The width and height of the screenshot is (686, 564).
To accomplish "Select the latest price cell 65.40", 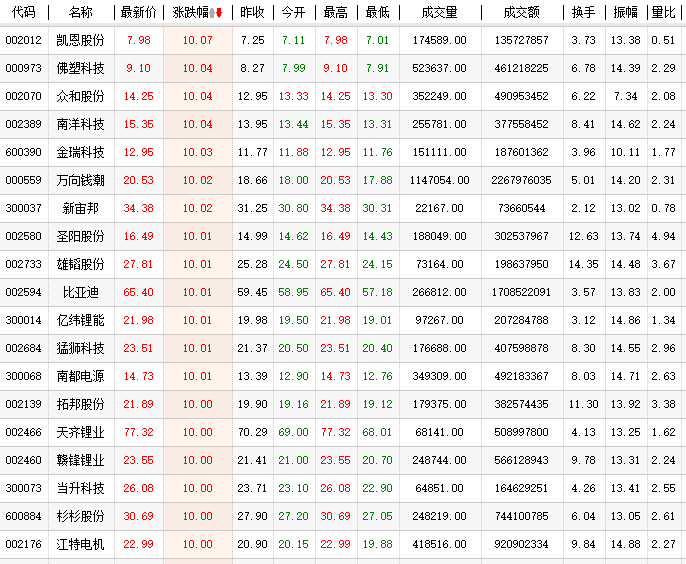I will [x=138, y=292].
